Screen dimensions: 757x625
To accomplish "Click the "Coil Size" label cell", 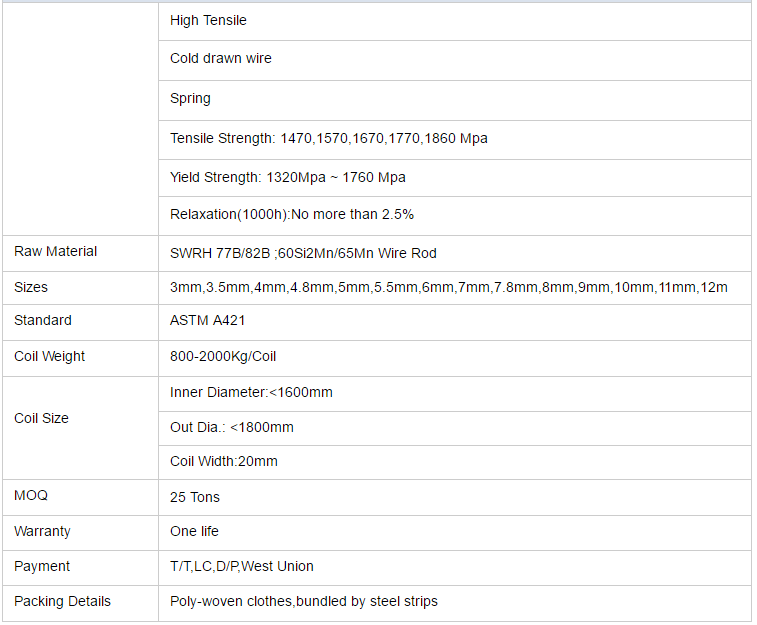I will pos(42,419).
